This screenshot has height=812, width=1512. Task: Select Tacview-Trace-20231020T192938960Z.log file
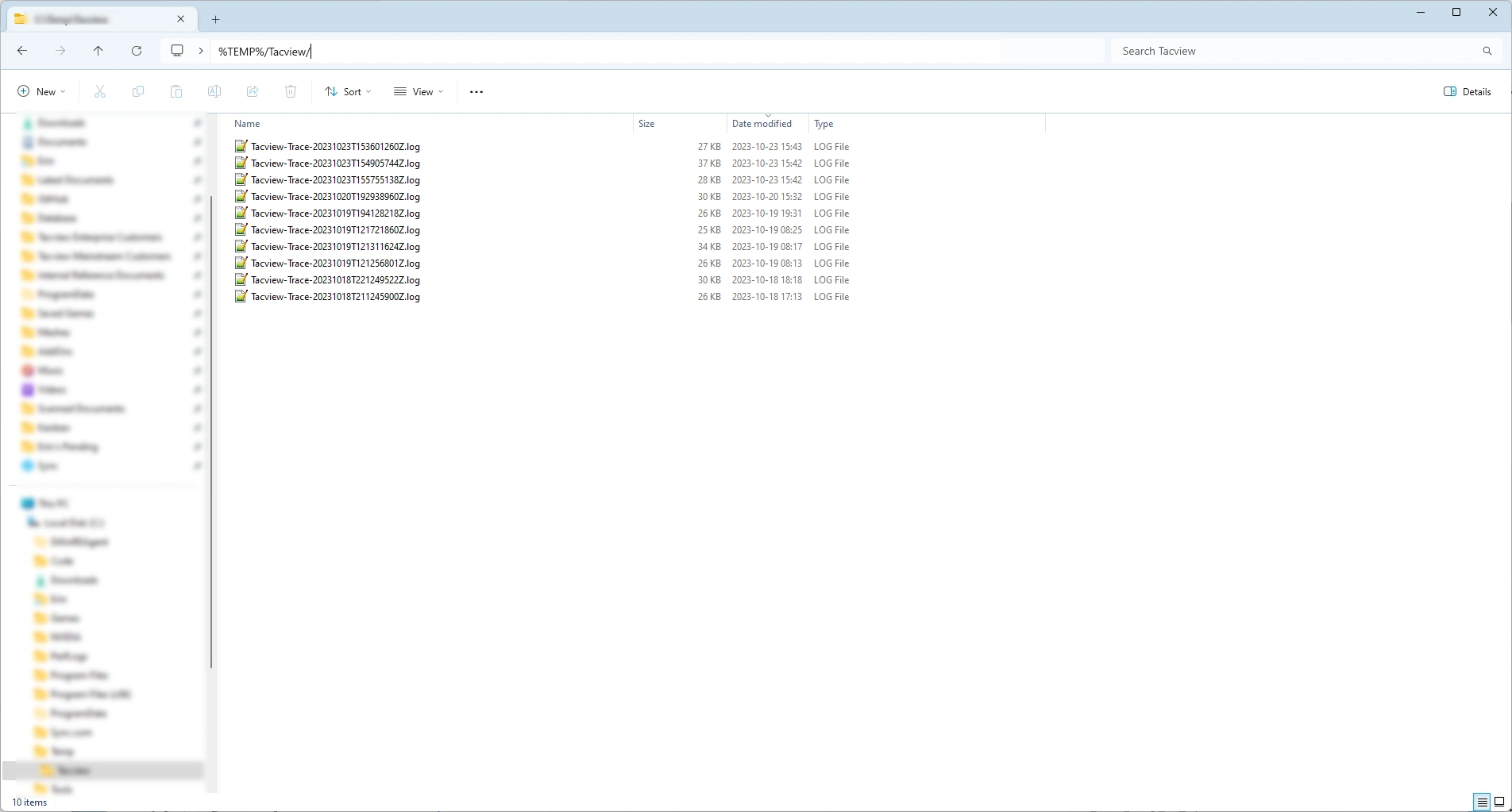point(335,197)
